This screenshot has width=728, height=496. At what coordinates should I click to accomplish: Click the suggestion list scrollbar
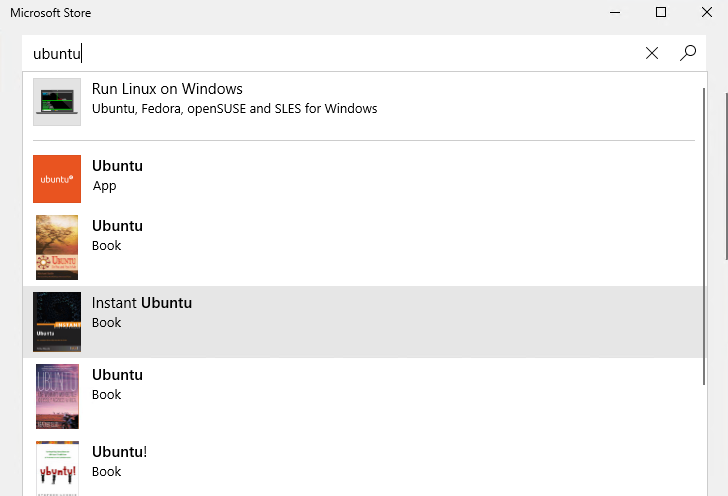click(704, 236)
